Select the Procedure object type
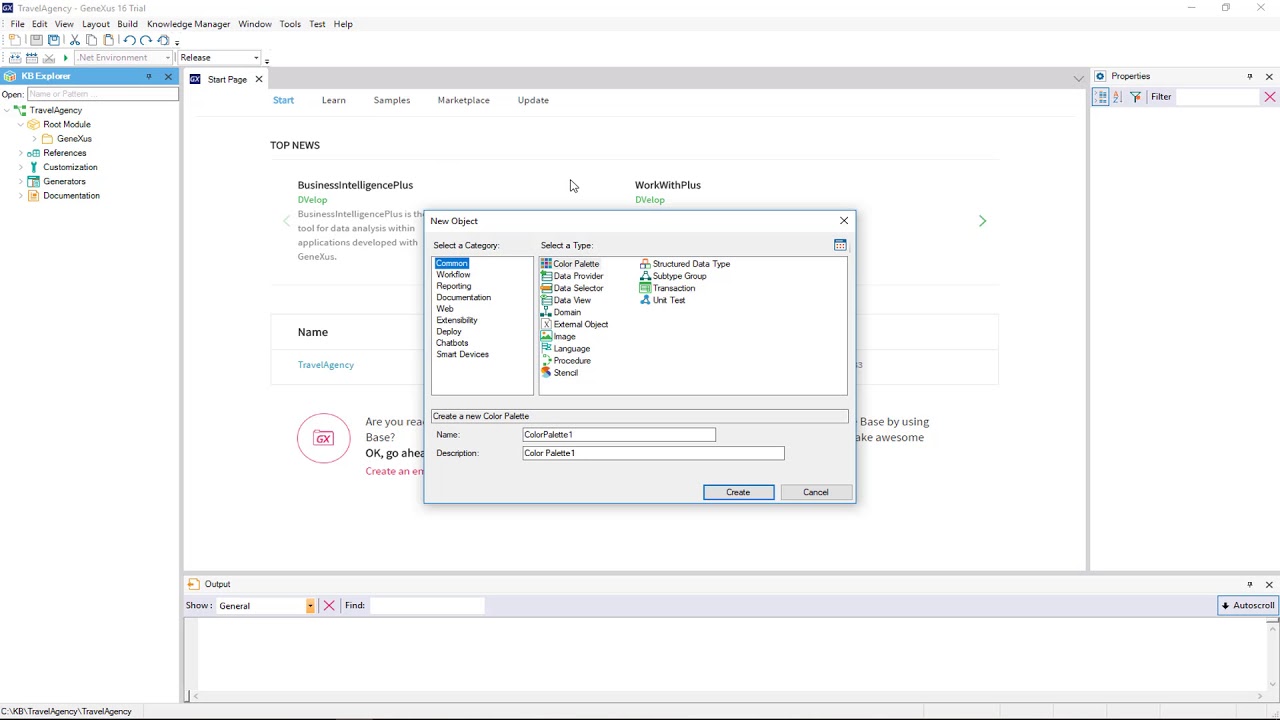The width and height of the screenshot is (1280, 720). pyautogui.click(x=566, y=360)
